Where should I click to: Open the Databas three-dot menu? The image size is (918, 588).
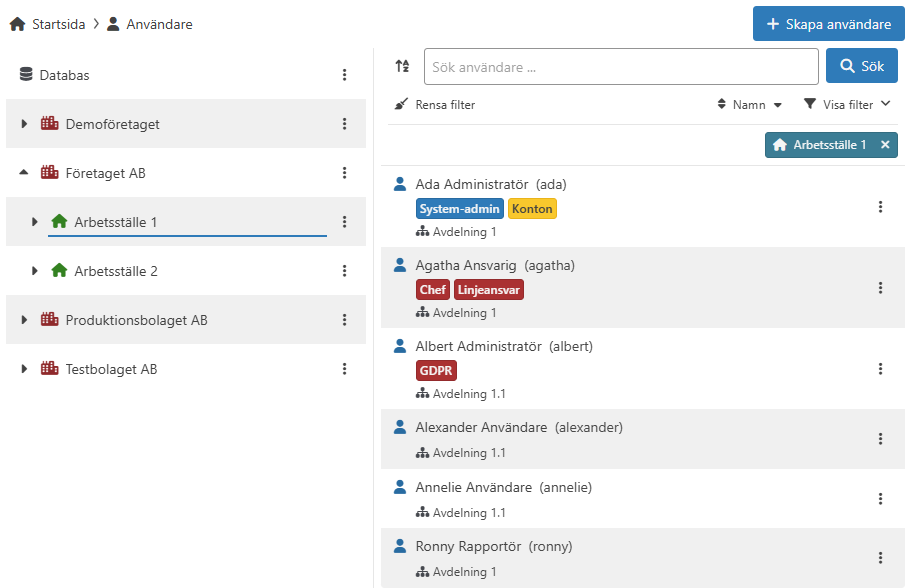[x=344, y=75]
